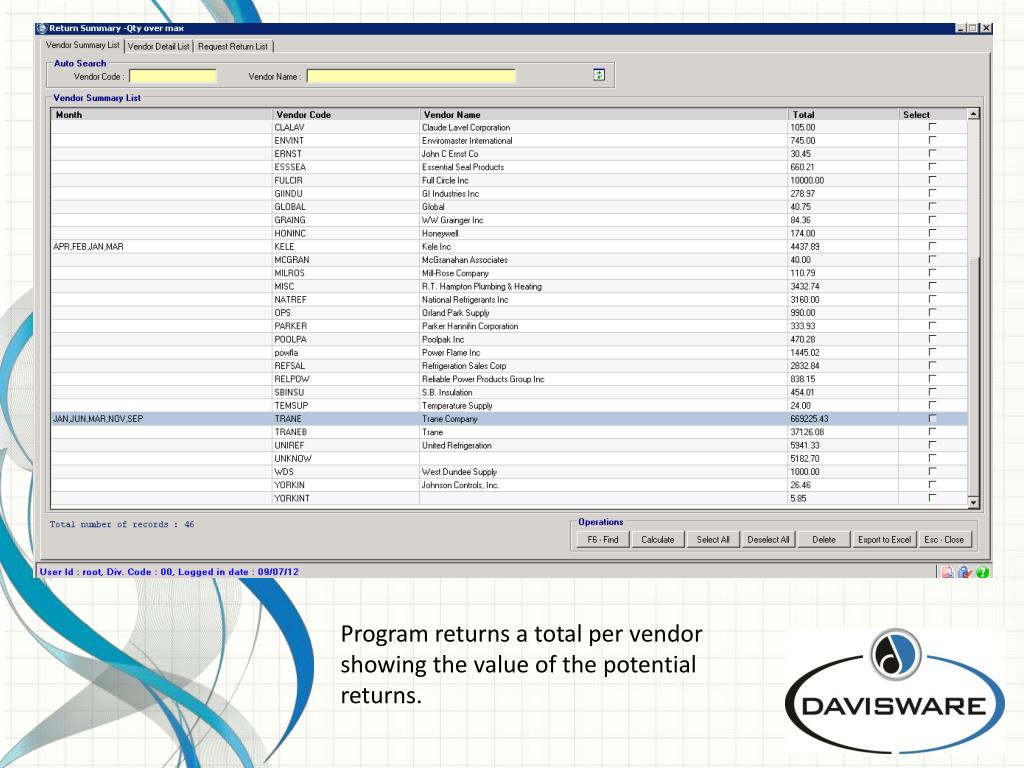Open the Vendor Summary List tab
Image resolution: width=1024 pixels, height=768 pixels.
click(x=83, y=45)
